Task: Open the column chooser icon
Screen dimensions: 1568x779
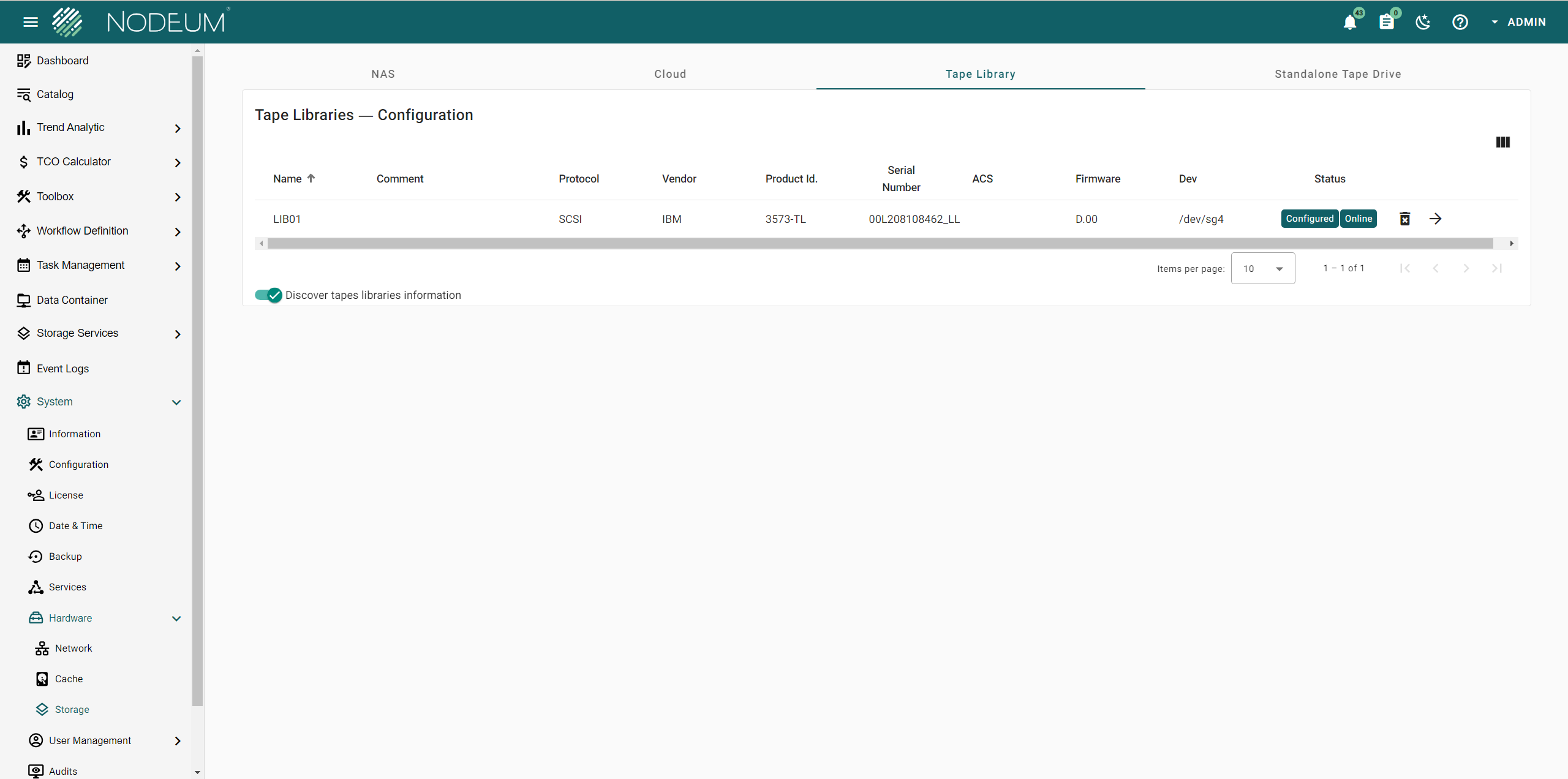Action: click(x=1502, y=142)
